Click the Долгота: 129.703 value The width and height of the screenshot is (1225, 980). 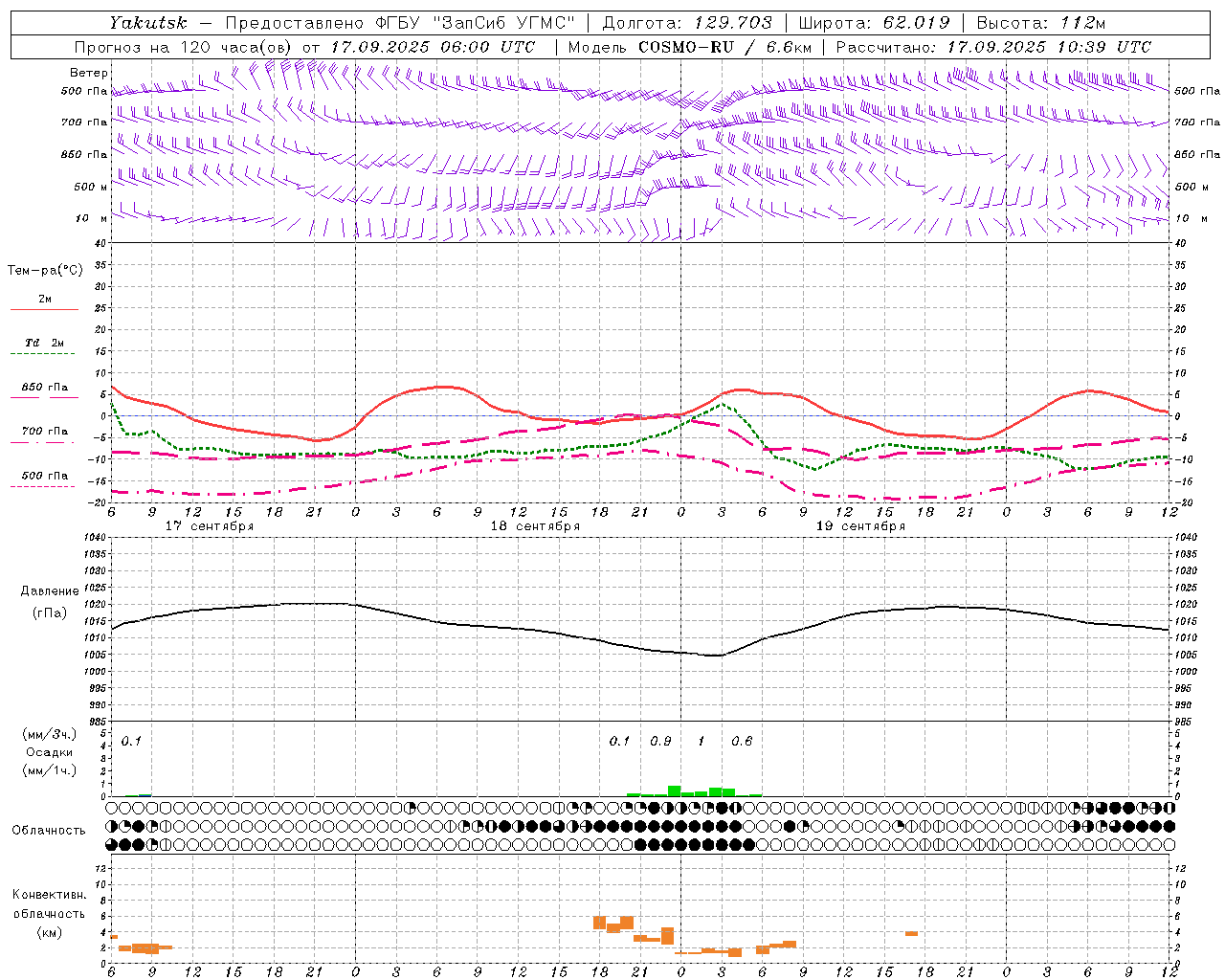pyautogui.click(x=687, y=23)
